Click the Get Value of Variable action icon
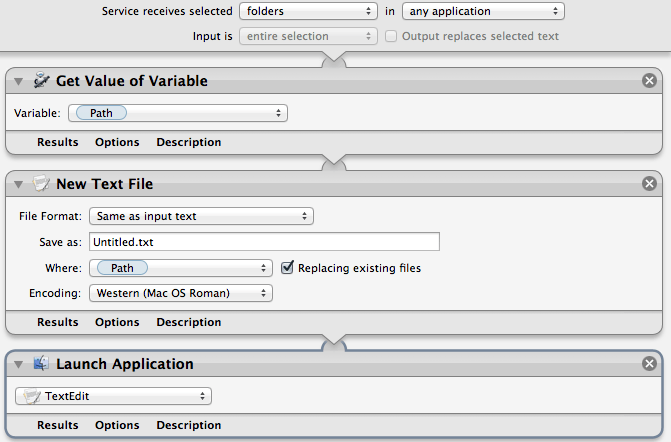 (41, 81)
